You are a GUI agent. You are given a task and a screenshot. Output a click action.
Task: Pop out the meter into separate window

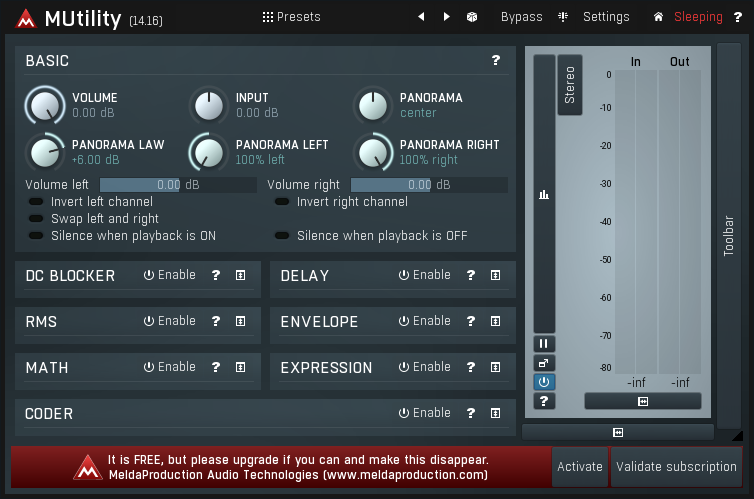pos(544,363)
